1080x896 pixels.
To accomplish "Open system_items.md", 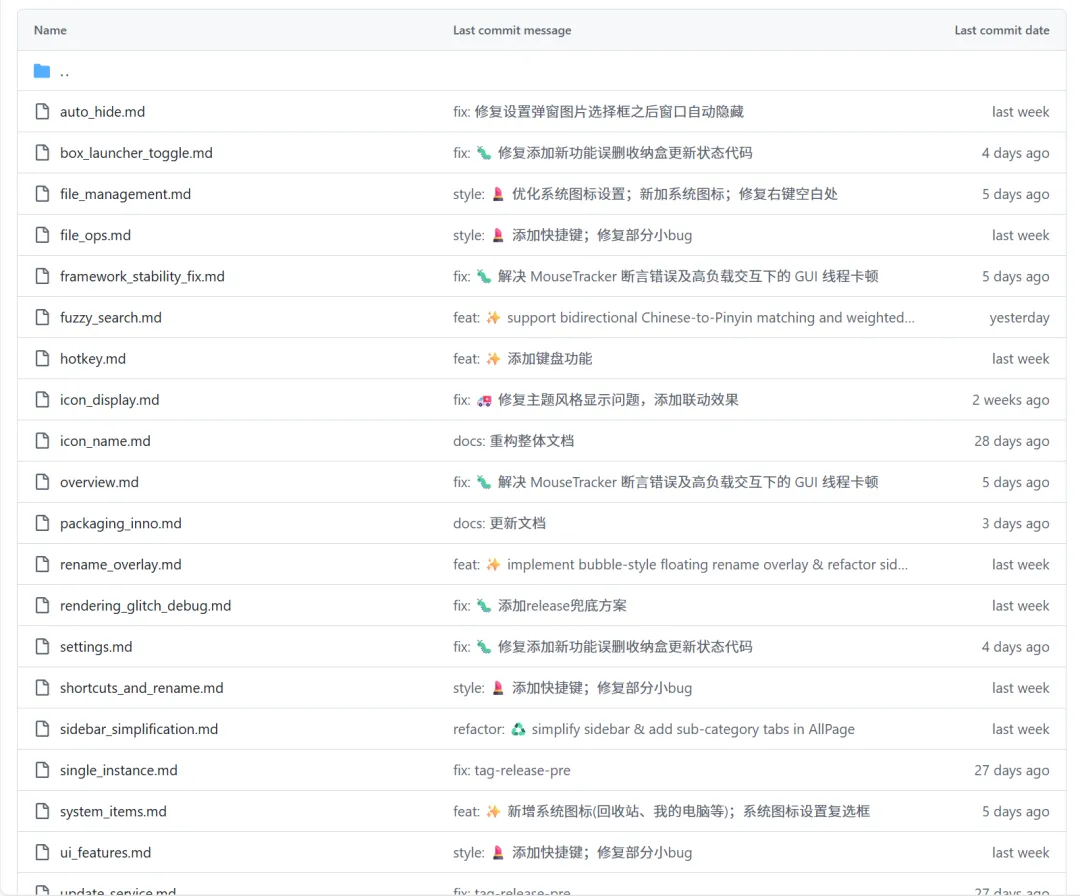I will (x=113, y=812).
